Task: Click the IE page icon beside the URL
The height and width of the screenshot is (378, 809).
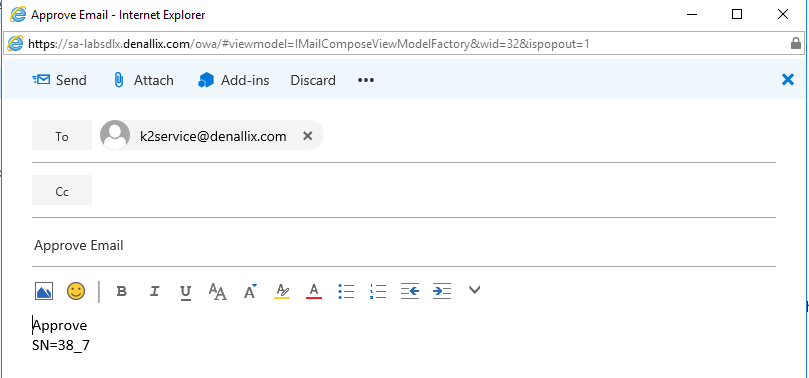Action: pyautogui.click(x=15, y=43)
